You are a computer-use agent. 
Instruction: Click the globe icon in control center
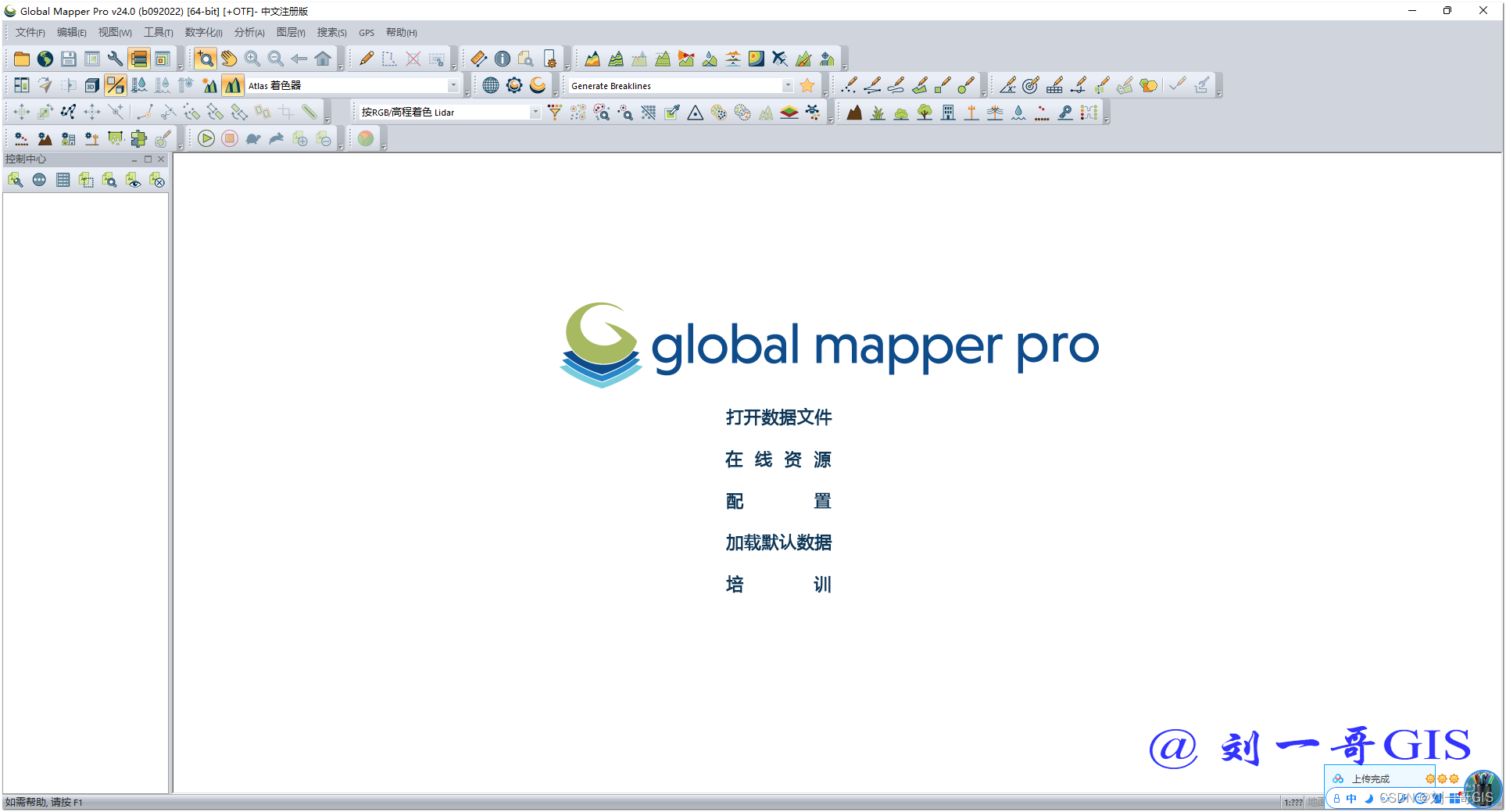coord(39,181)
